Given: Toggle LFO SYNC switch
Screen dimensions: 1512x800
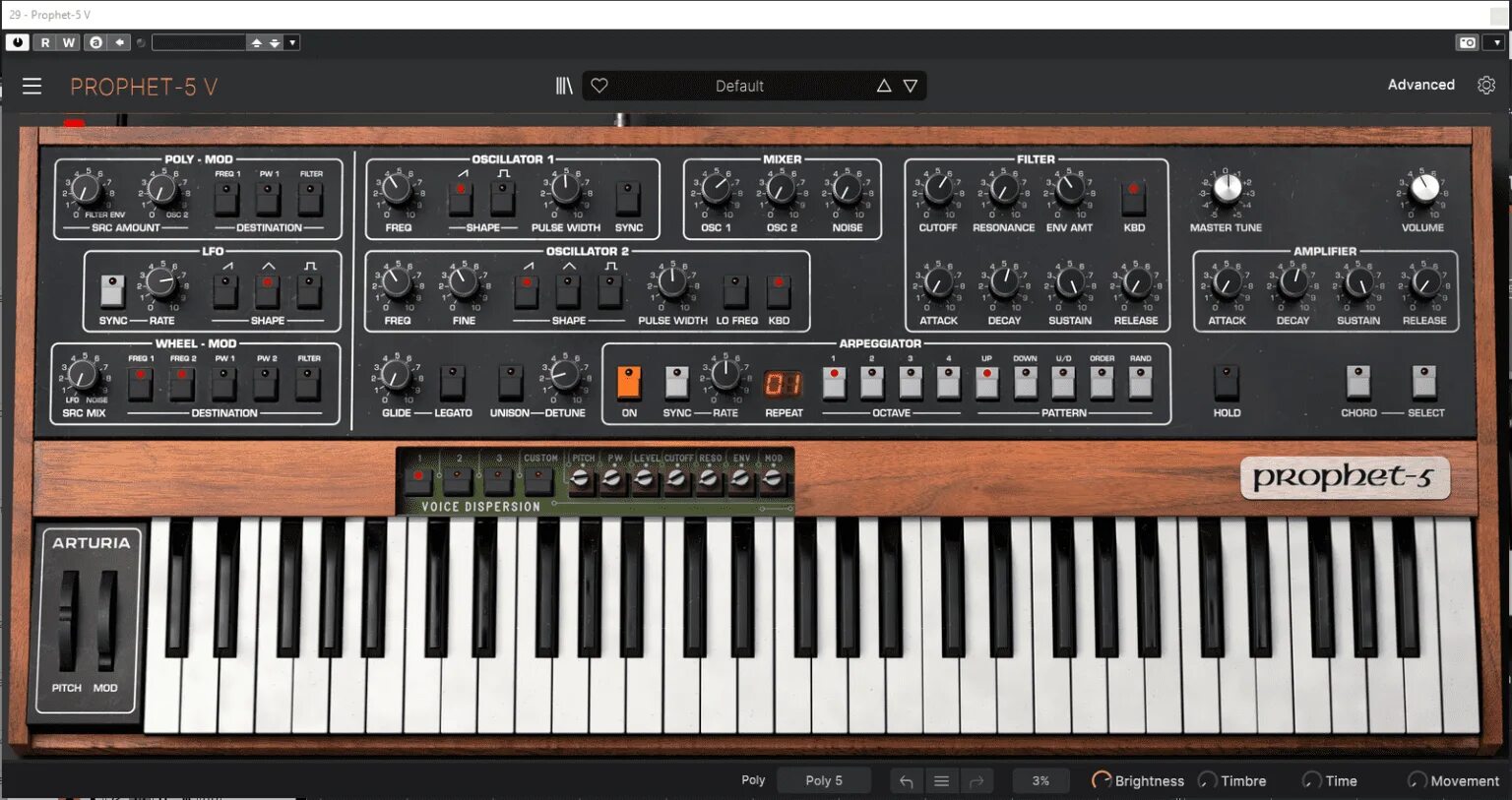Looking at the screenshot, I should [113, 291].
